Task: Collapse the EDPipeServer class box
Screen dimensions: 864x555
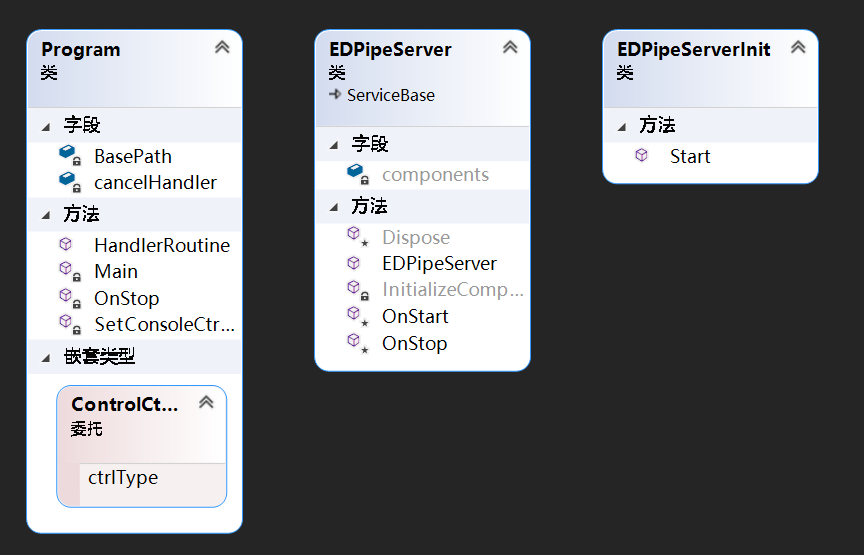Action: pos(510,47)
